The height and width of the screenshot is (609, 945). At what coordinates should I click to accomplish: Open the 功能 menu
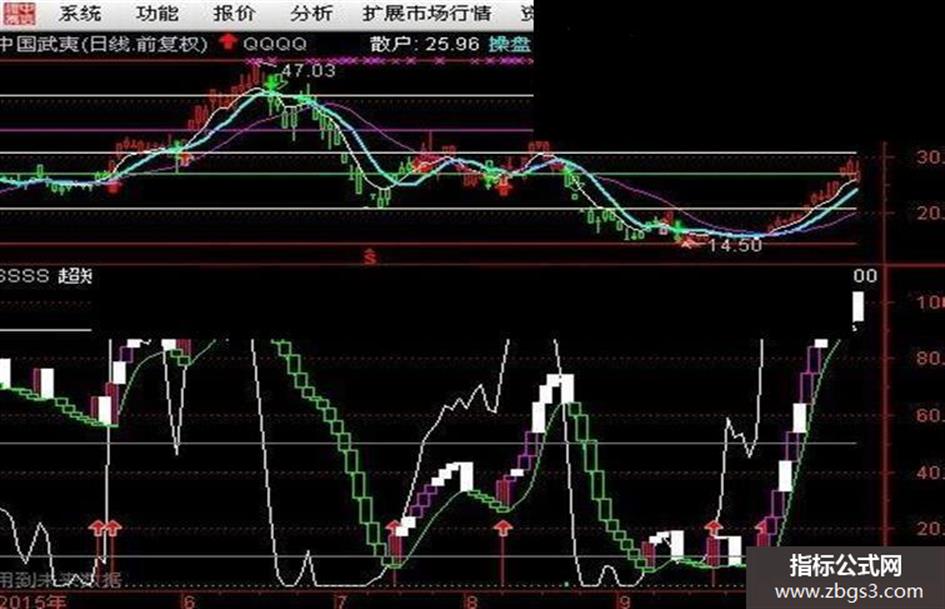156,13
